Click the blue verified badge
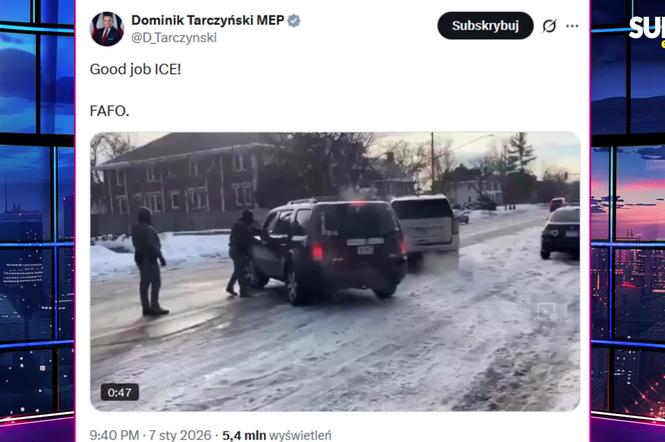 pos(293,20)
